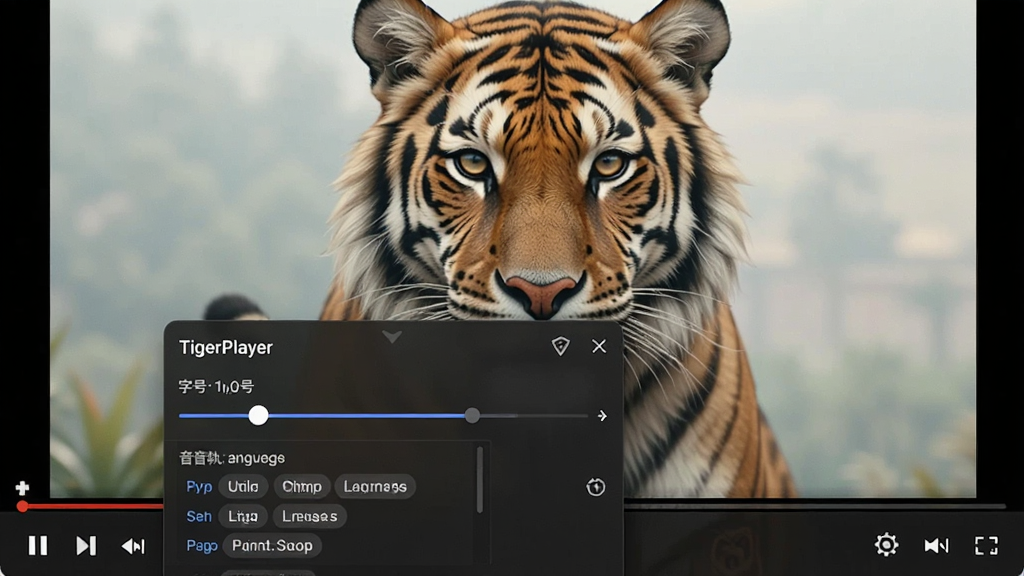Click the reset clock icon in panel
This screenshot has height=576, width=1024.
596,487
